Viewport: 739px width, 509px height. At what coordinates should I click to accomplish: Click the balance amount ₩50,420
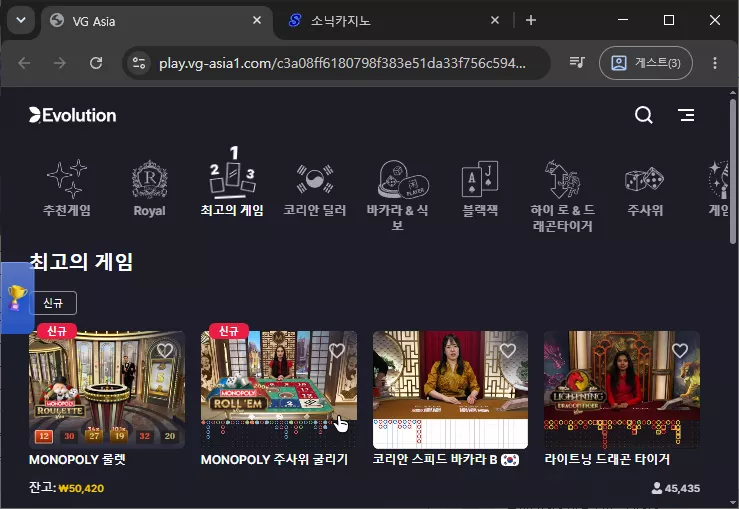81,488
